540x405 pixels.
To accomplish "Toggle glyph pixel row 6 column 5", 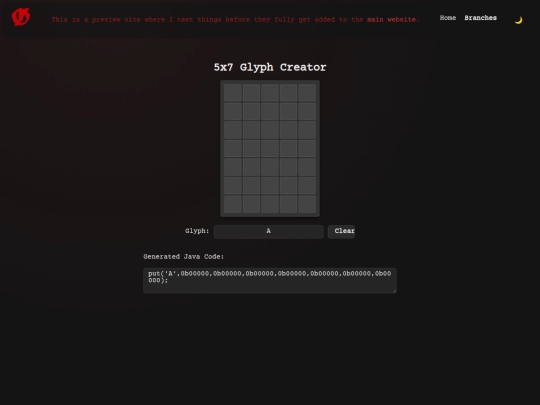I will pos(307,186).
